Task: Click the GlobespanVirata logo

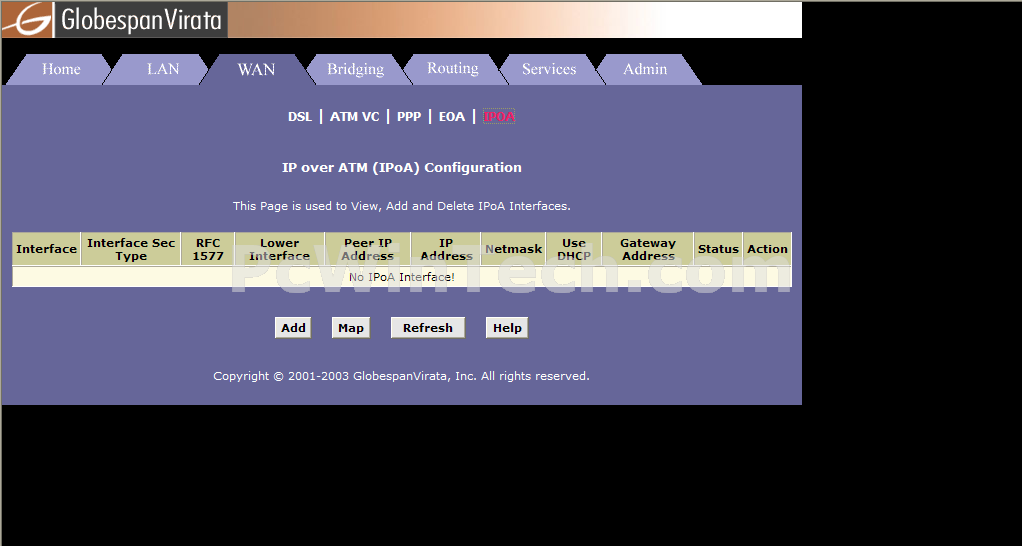Action: pos(114,19)
